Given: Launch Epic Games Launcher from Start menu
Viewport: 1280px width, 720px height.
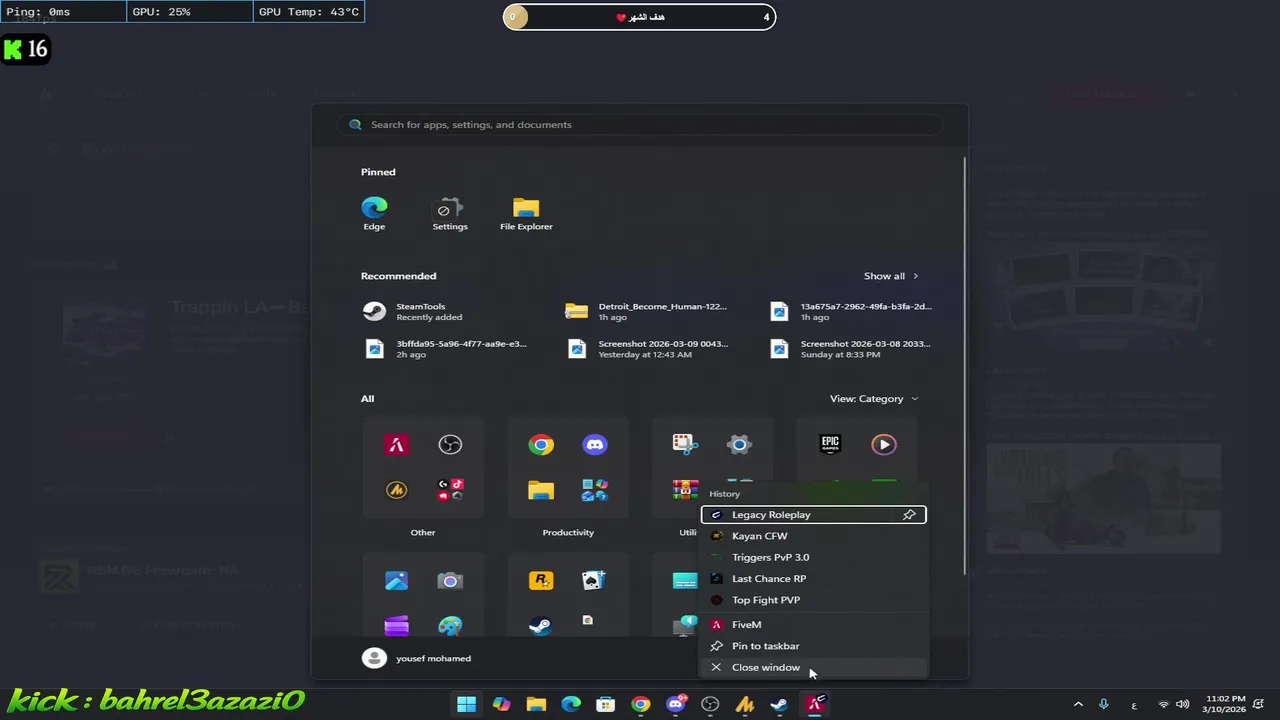Looking at the screenshot, I should pyautogui.click(x=830, y=445).
